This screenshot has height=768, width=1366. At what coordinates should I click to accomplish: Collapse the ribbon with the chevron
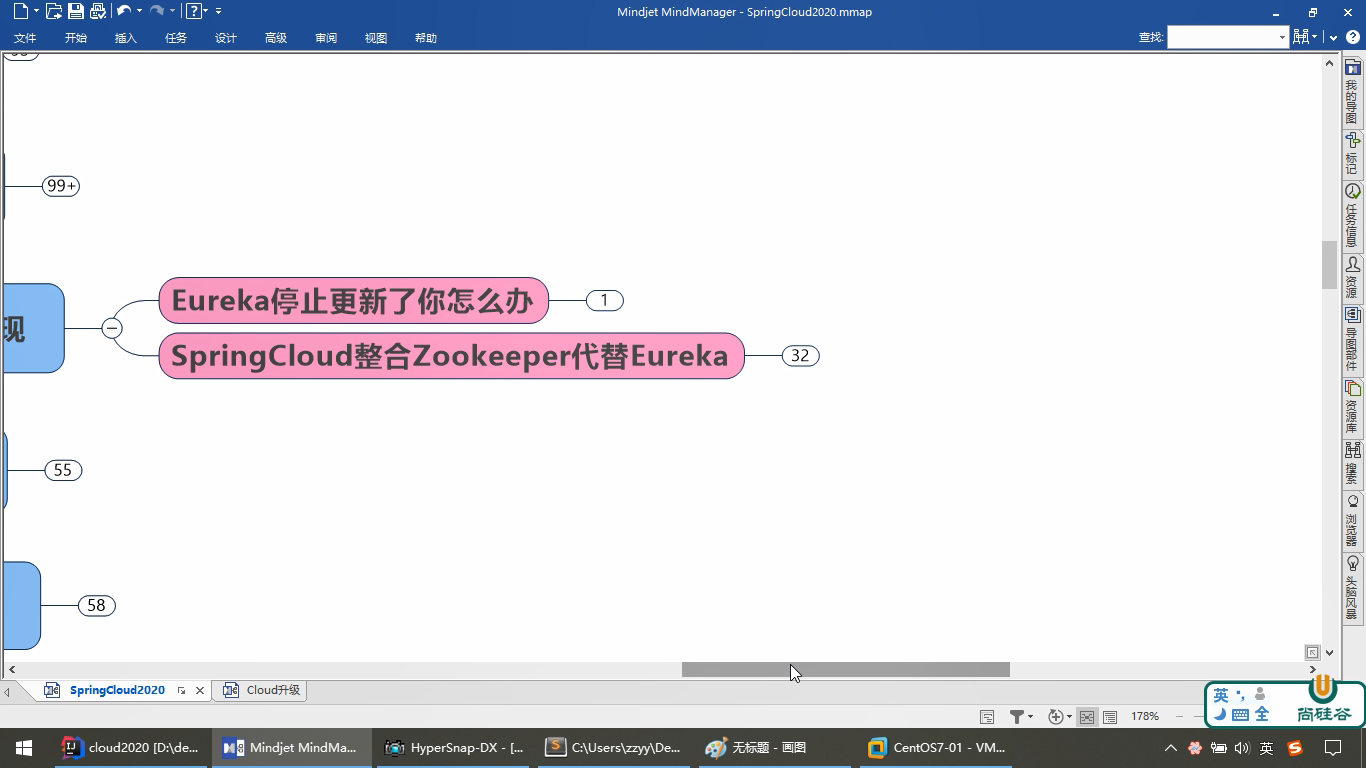click(1333, 37)
